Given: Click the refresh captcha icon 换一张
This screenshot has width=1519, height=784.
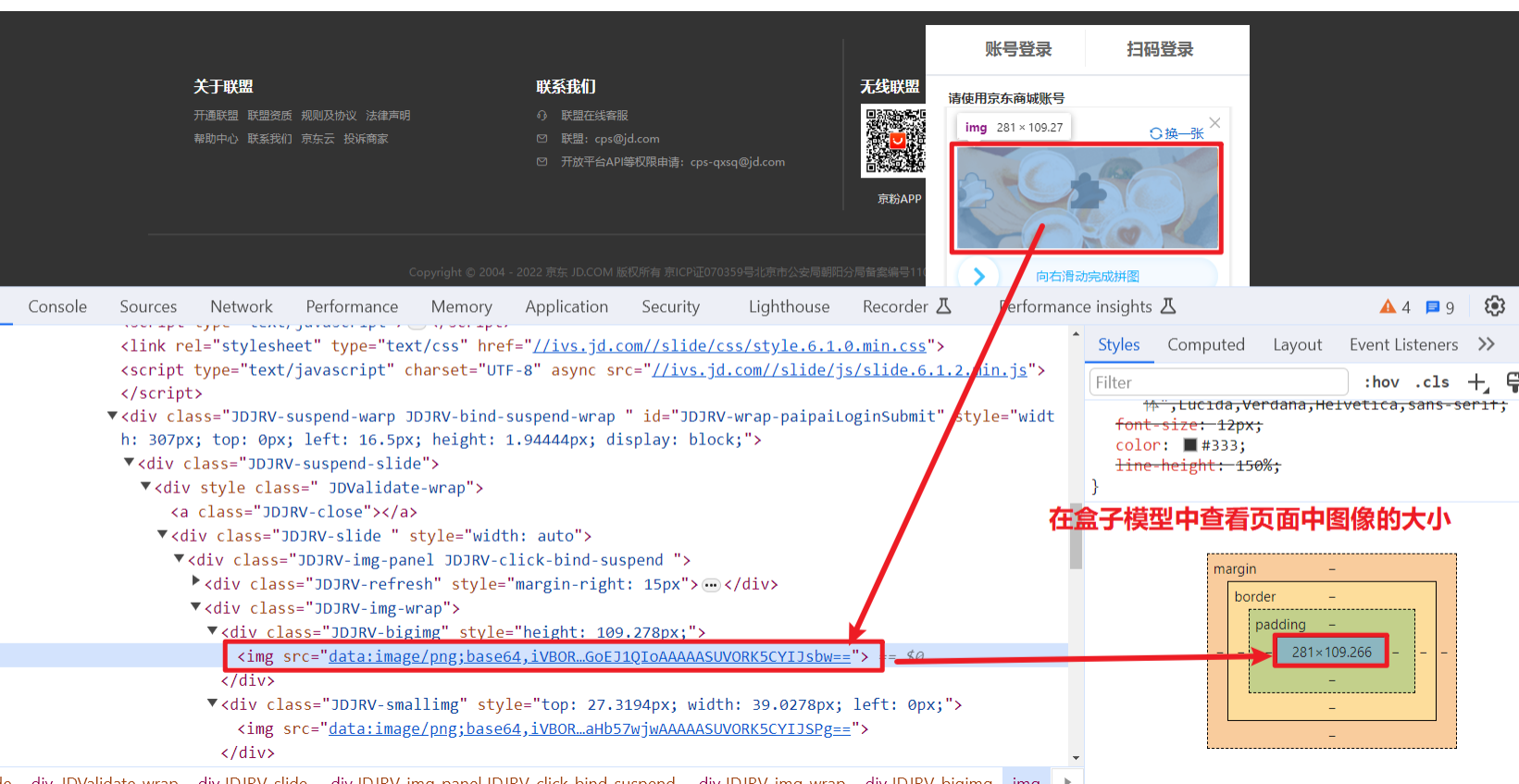Looking at the screenshot, I should tap(1156, 133).
